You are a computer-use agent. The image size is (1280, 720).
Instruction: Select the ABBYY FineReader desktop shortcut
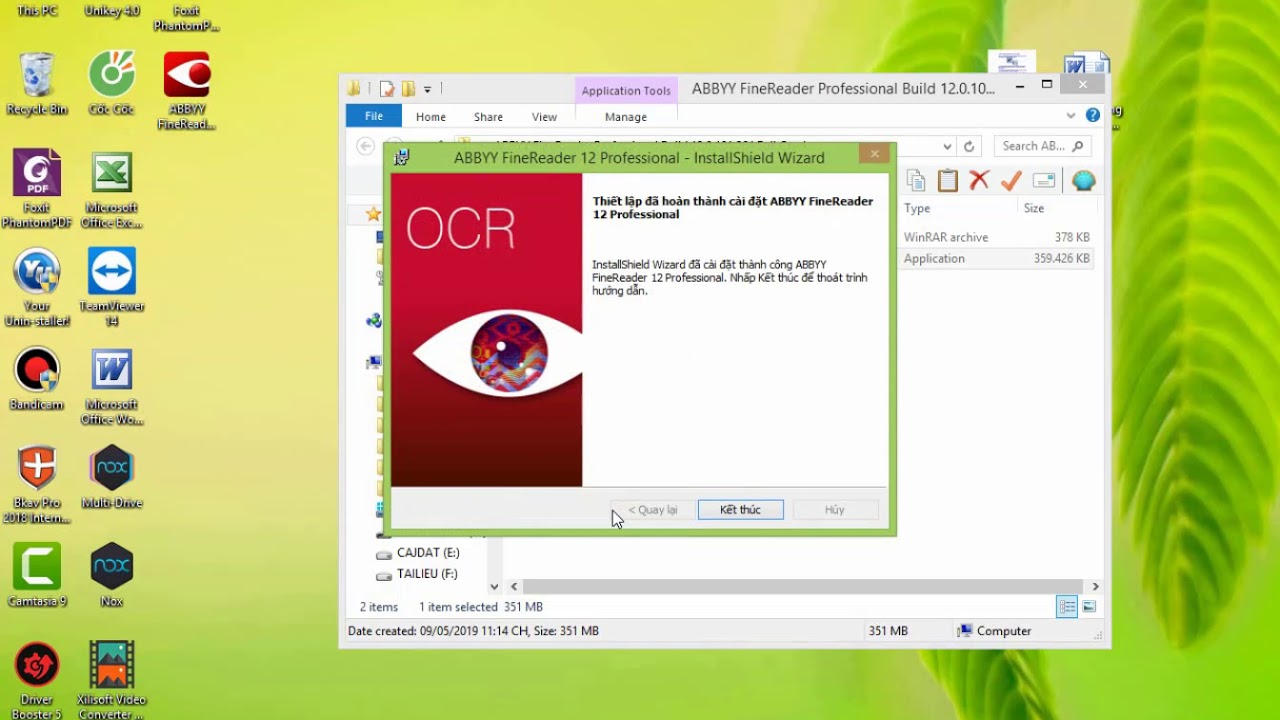[187, 91]
